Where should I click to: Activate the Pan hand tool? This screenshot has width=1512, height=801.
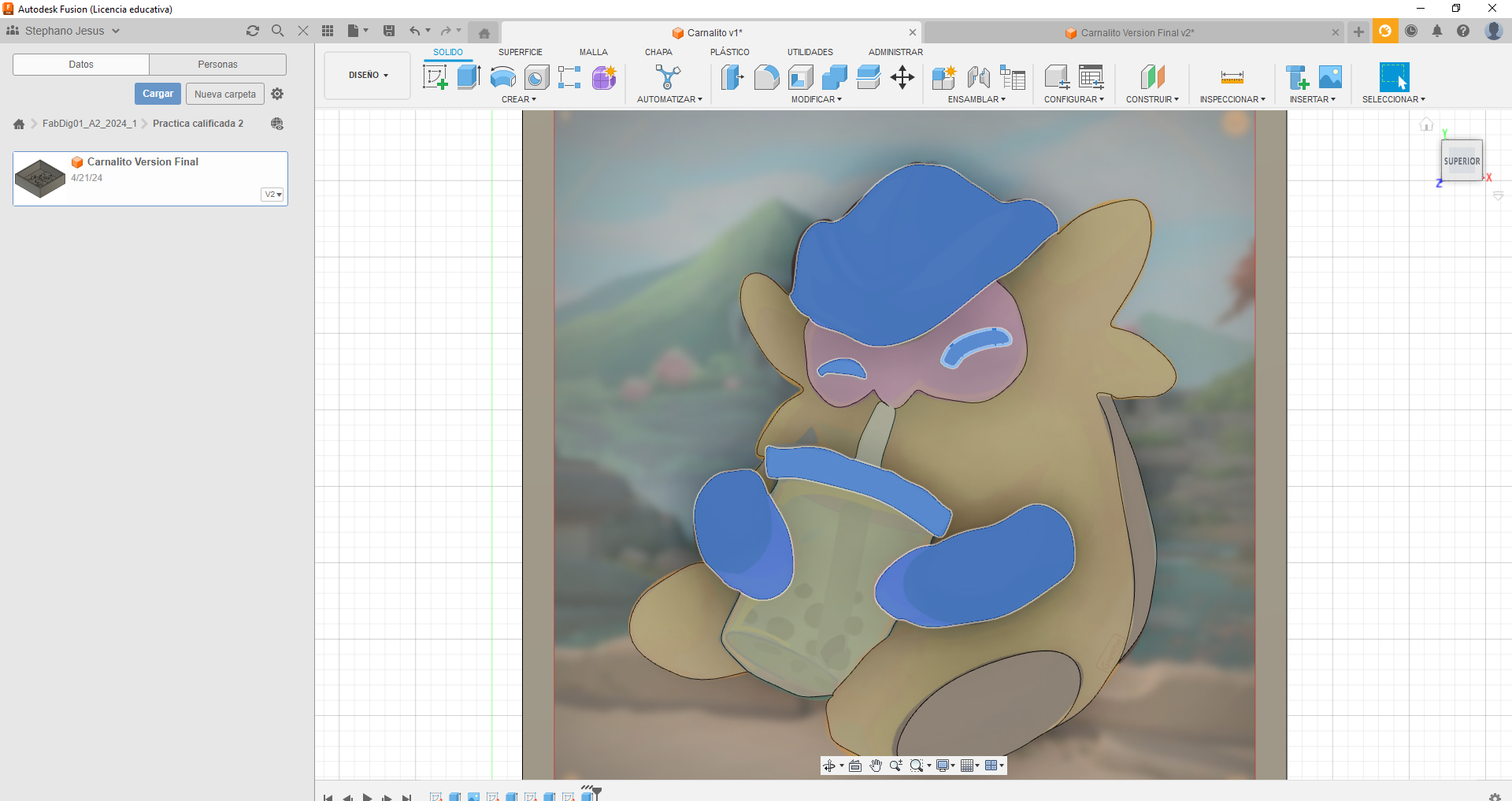pos(876,766)
